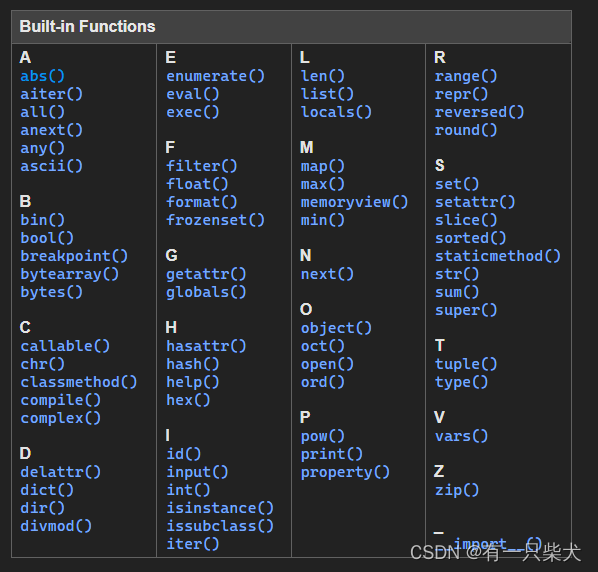The image size is (598, 572).
Task: Click the oct() link
Action: pyautogui.click(x=323, y=346)
